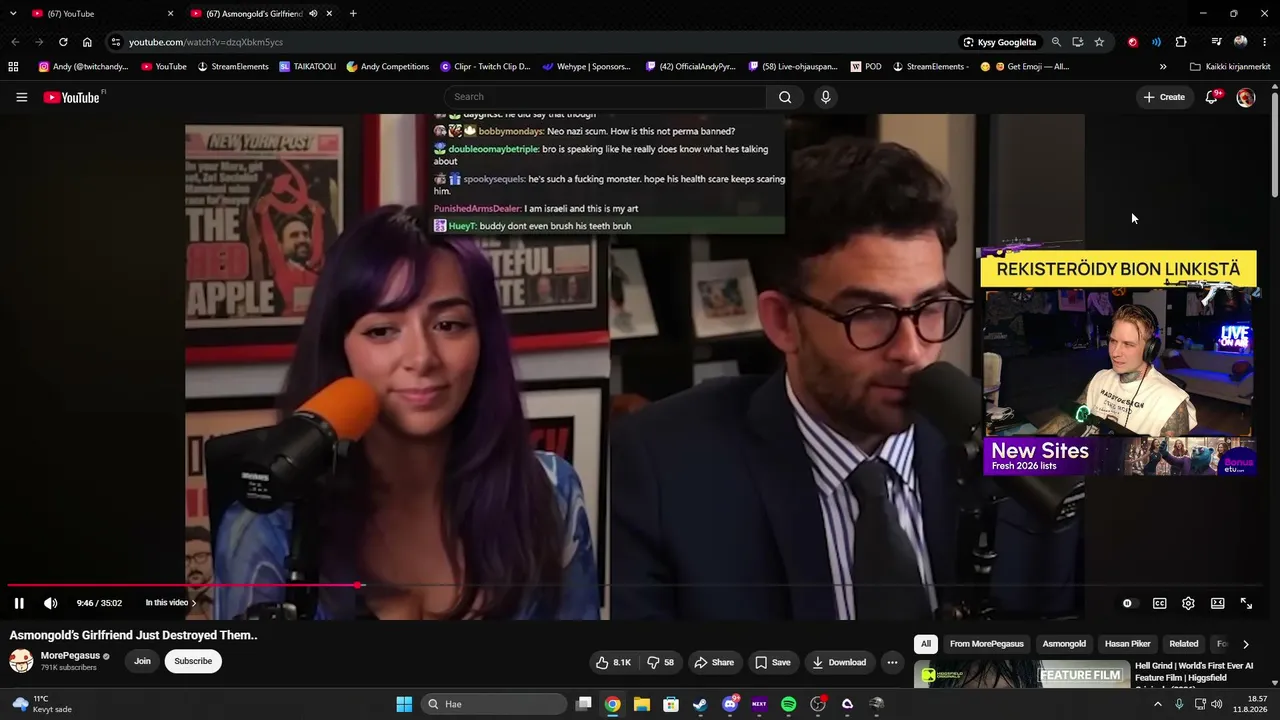The image size is (1280, 720).
Task: Bookmark this page with the star icon
Action: point(1099,42)
